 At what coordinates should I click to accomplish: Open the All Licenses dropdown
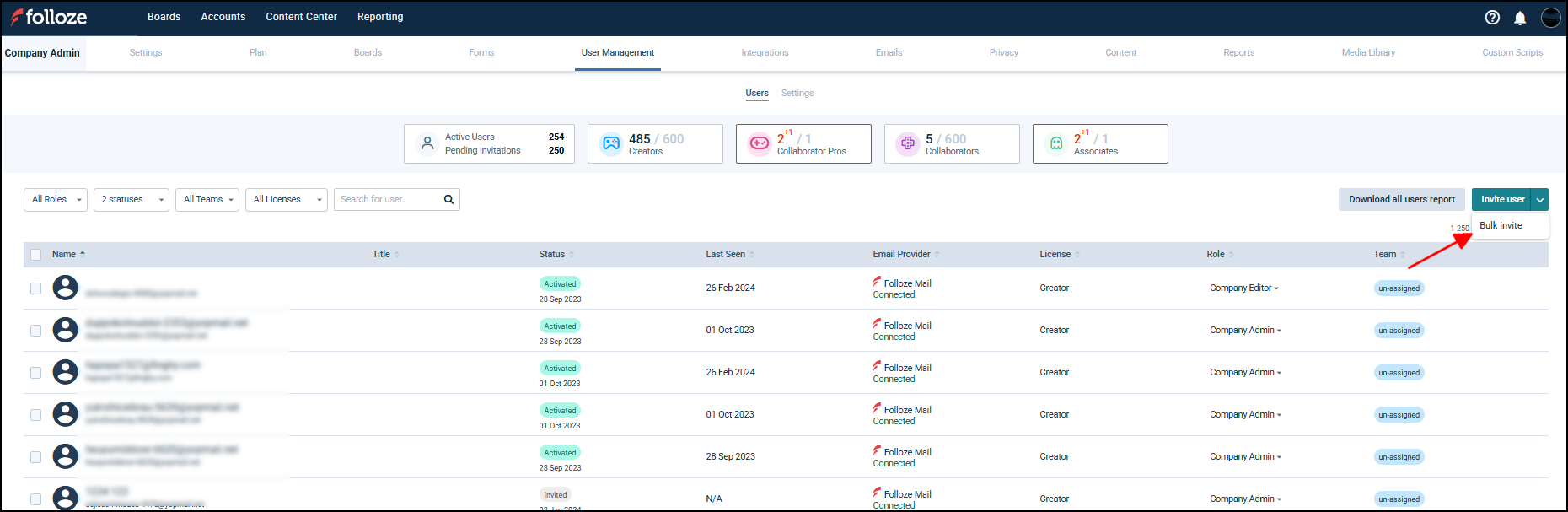coord(286,200)
